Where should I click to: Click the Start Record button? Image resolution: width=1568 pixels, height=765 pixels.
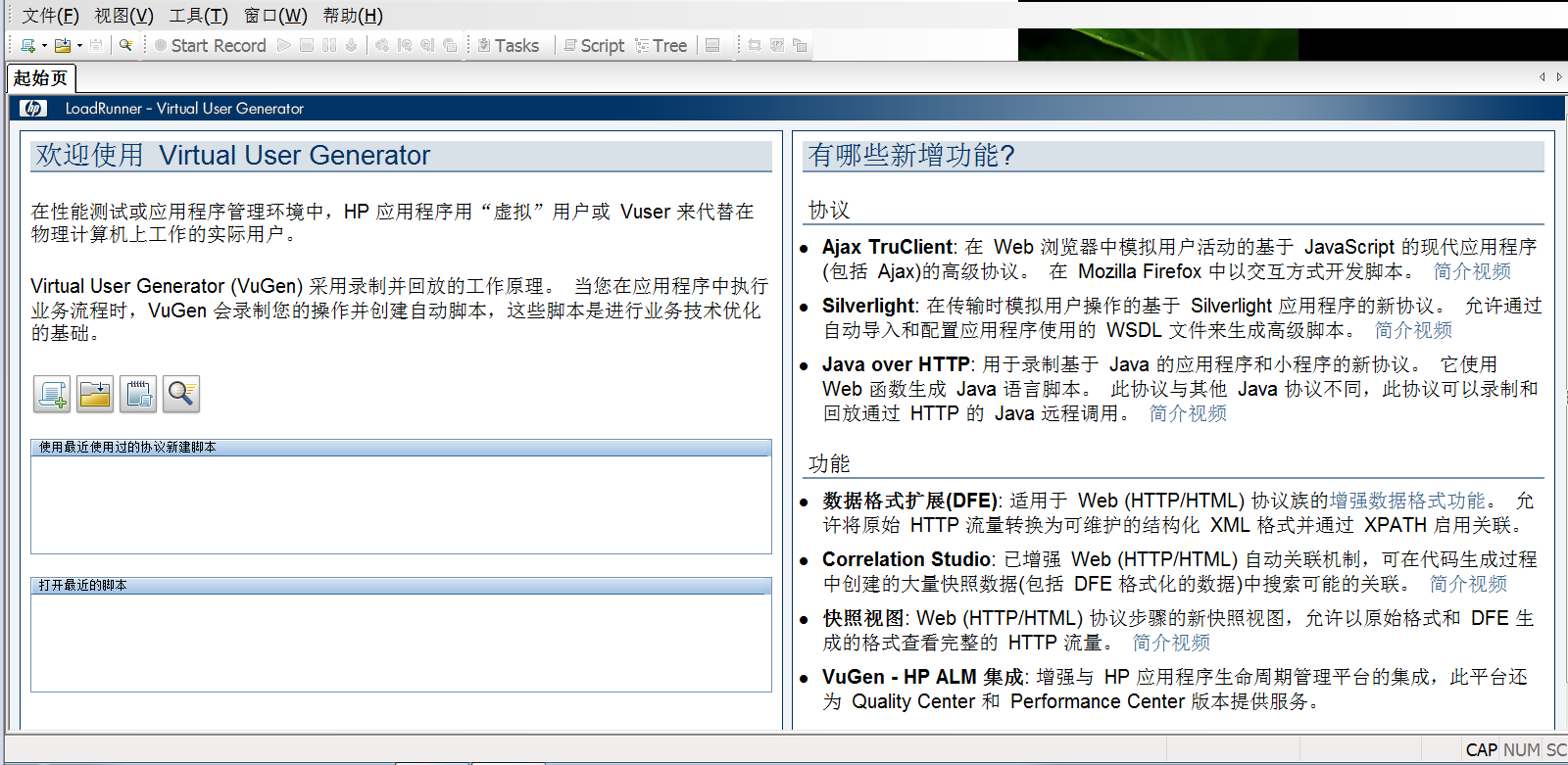click(x=210, y=45)
